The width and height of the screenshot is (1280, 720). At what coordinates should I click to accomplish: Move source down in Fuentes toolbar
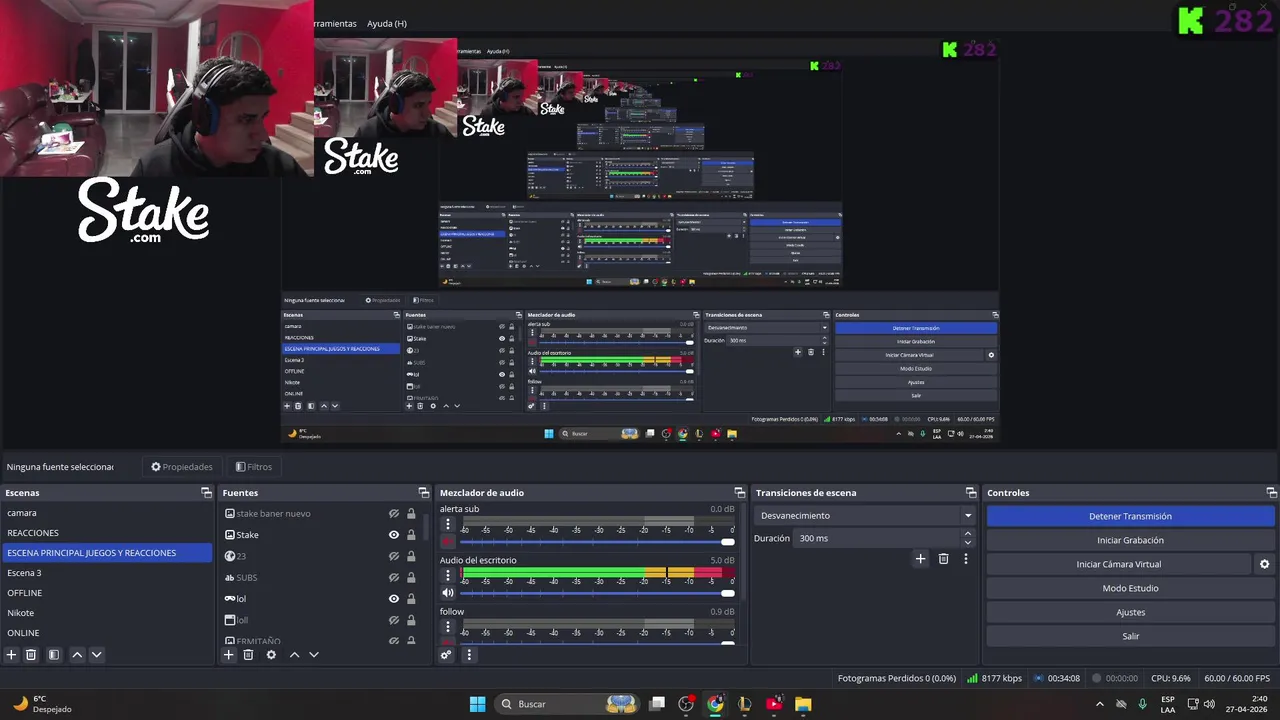(x=314, y=655)
